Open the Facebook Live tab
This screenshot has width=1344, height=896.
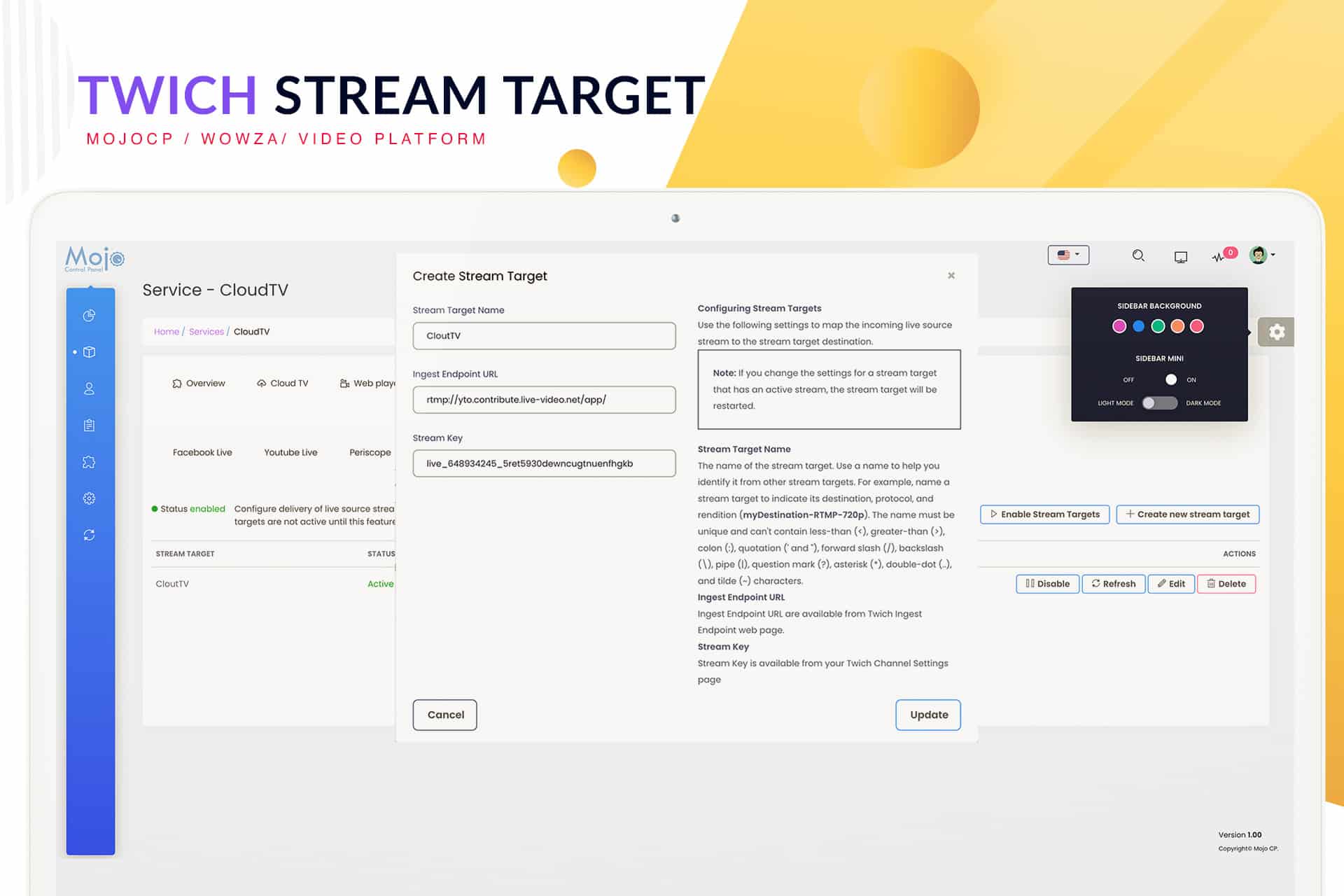click(202, 452)
